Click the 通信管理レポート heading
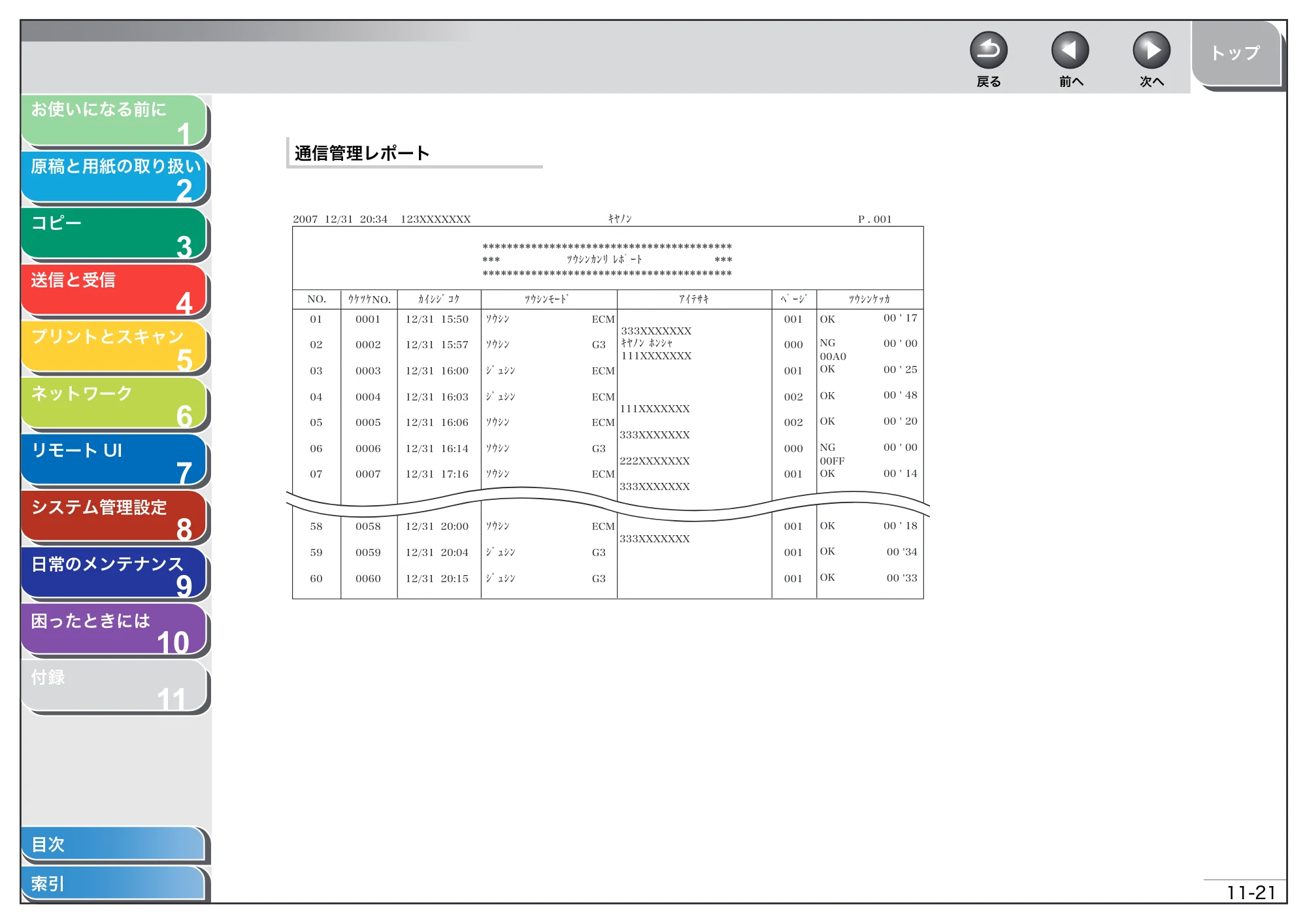The height and width of the screenshot is (924, 1307). tap(361, 154)
